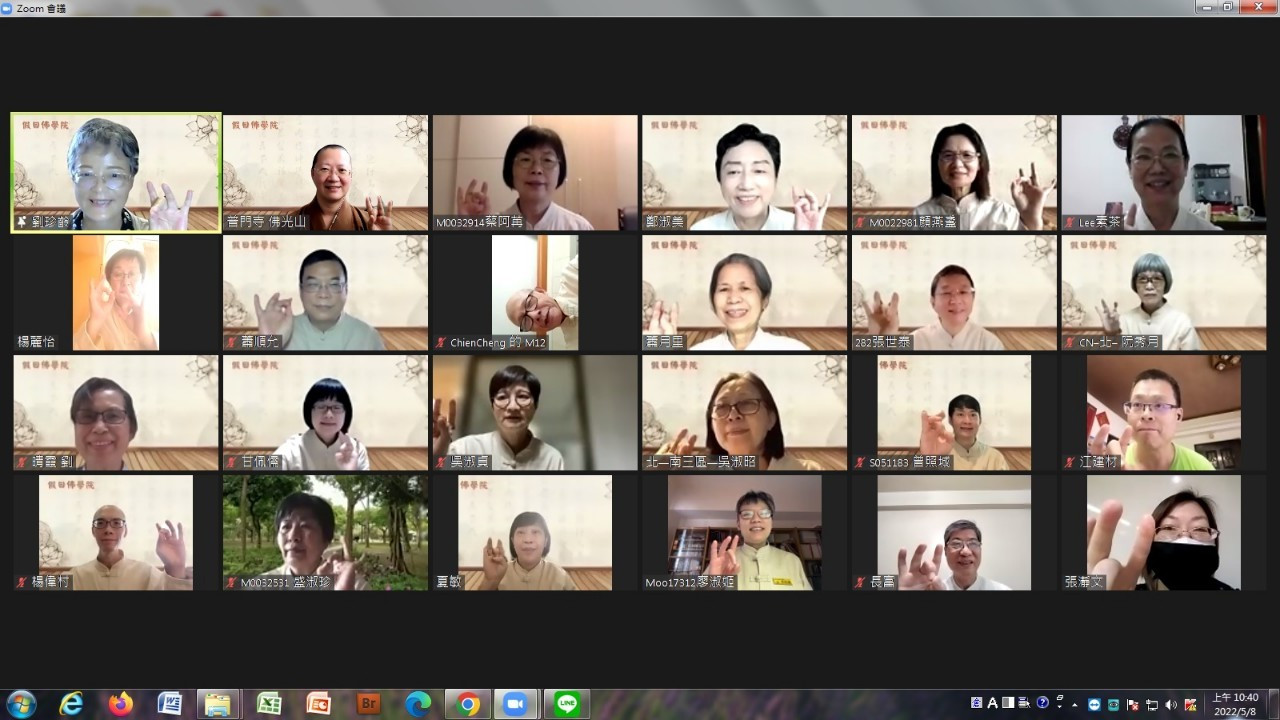This screenshot has width=1280, height=720.
Task: Open Mozilla Firefox from taskbar
Action: click(x=121, y=704)
